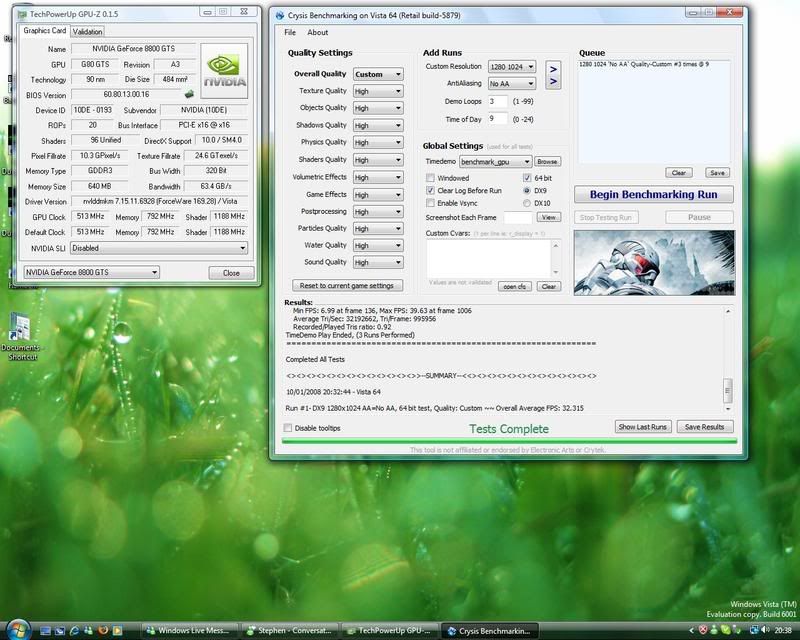Click the NVIDIA logo in GPU-Z
800x640 pixels.
point(224,71)
